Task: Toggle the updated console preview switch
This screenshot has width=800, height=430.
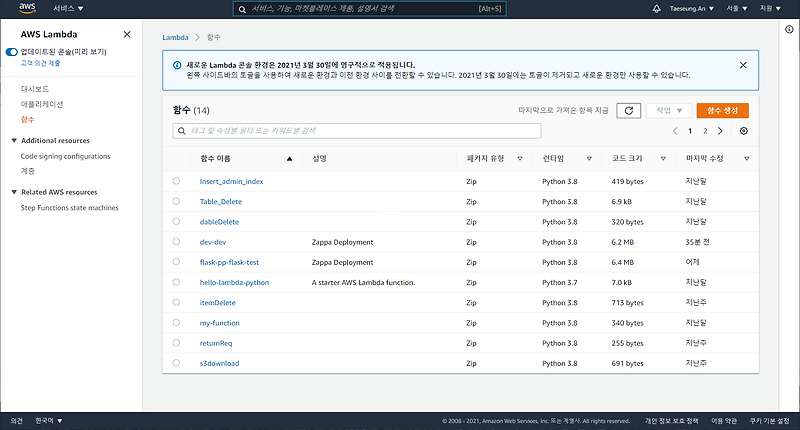Action: pyautogui.click(x=12, y=52)
